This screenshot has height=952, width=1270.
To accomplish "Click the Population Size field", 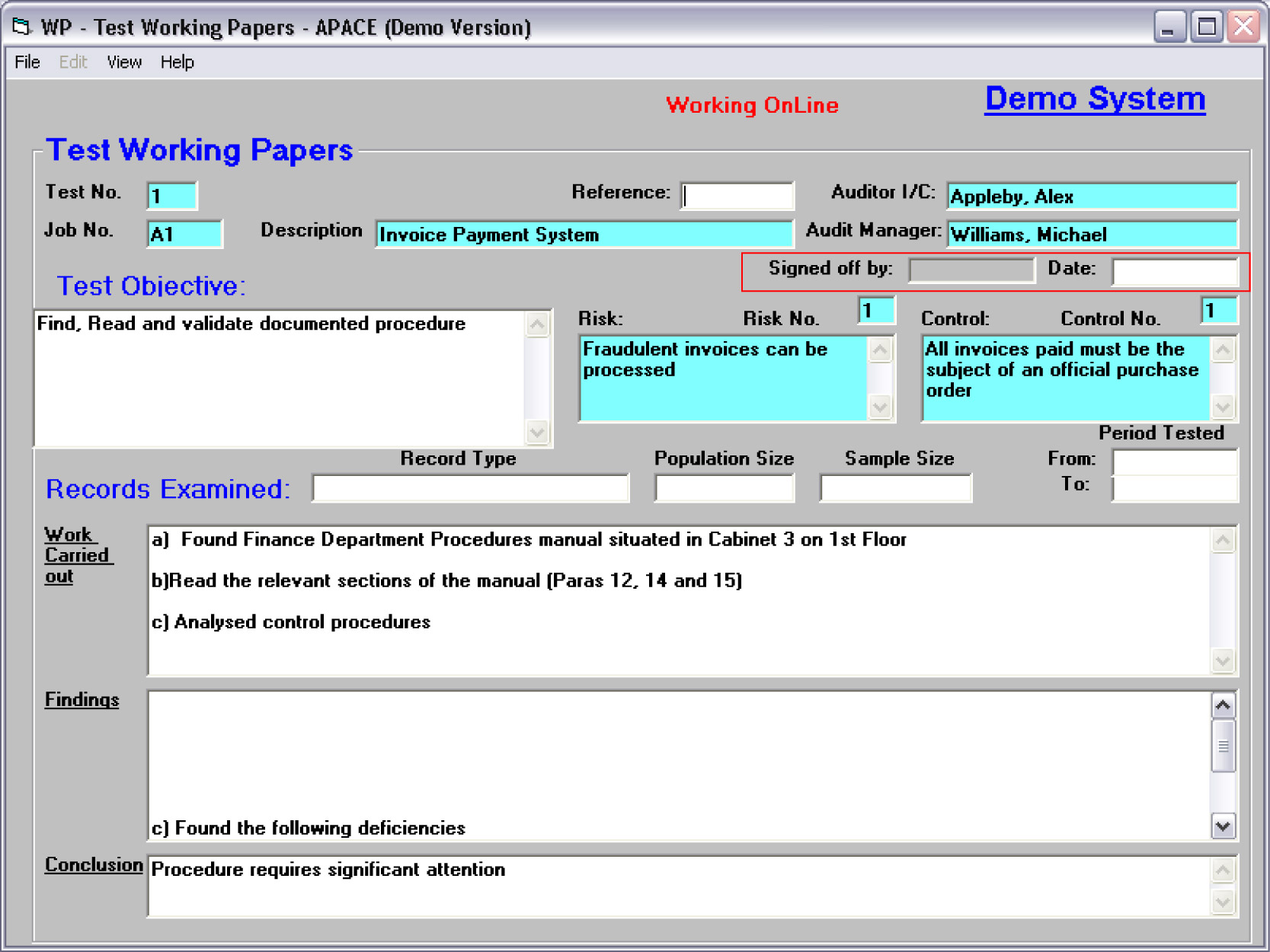I will [x=724, y=488].
